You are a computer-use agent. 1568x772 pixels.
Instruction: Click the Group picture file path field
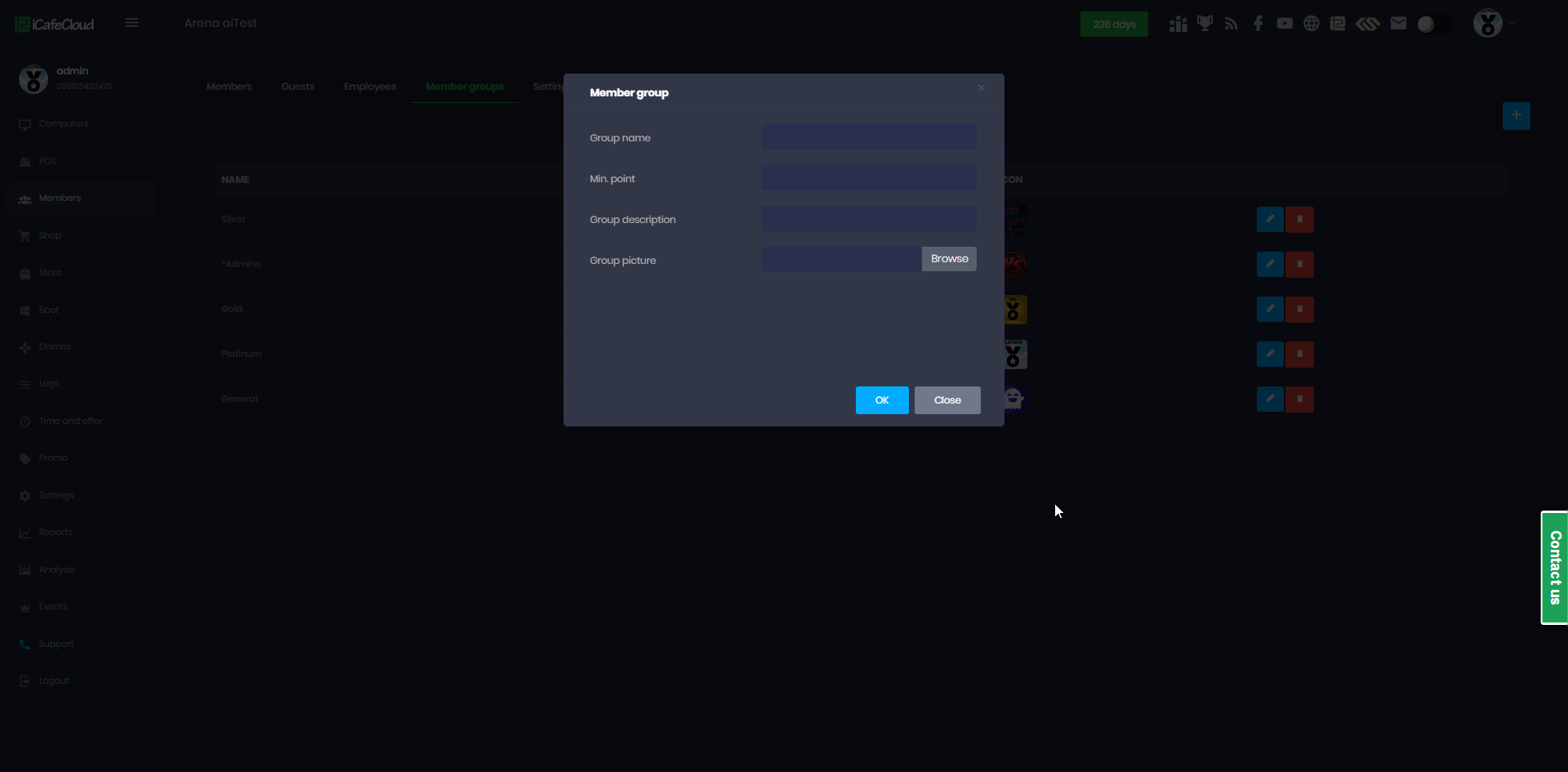[x=842, y=259]
